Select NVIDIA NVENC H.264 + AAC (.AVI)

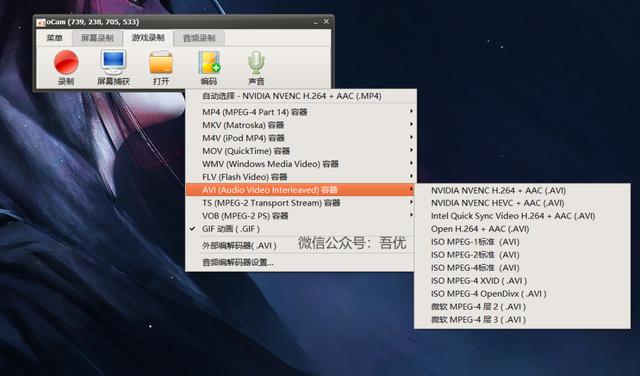(522, 190)
